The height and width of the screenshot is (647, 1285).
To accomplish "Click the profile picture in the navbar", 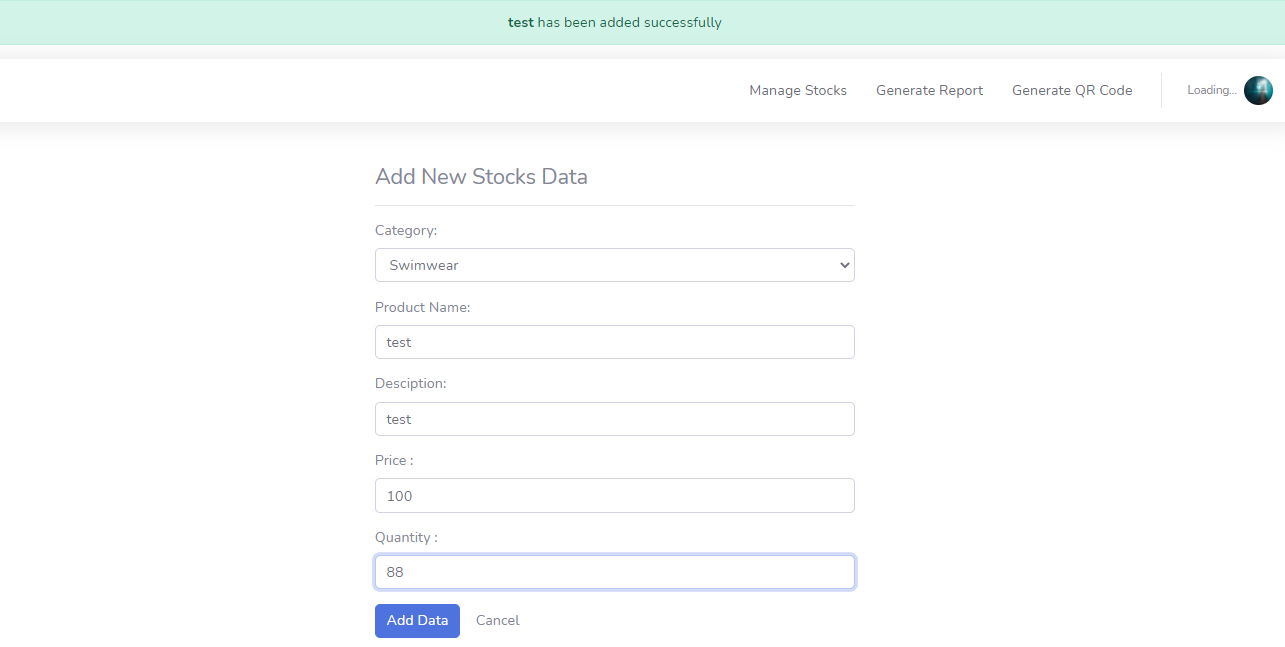I will 1258,90.
